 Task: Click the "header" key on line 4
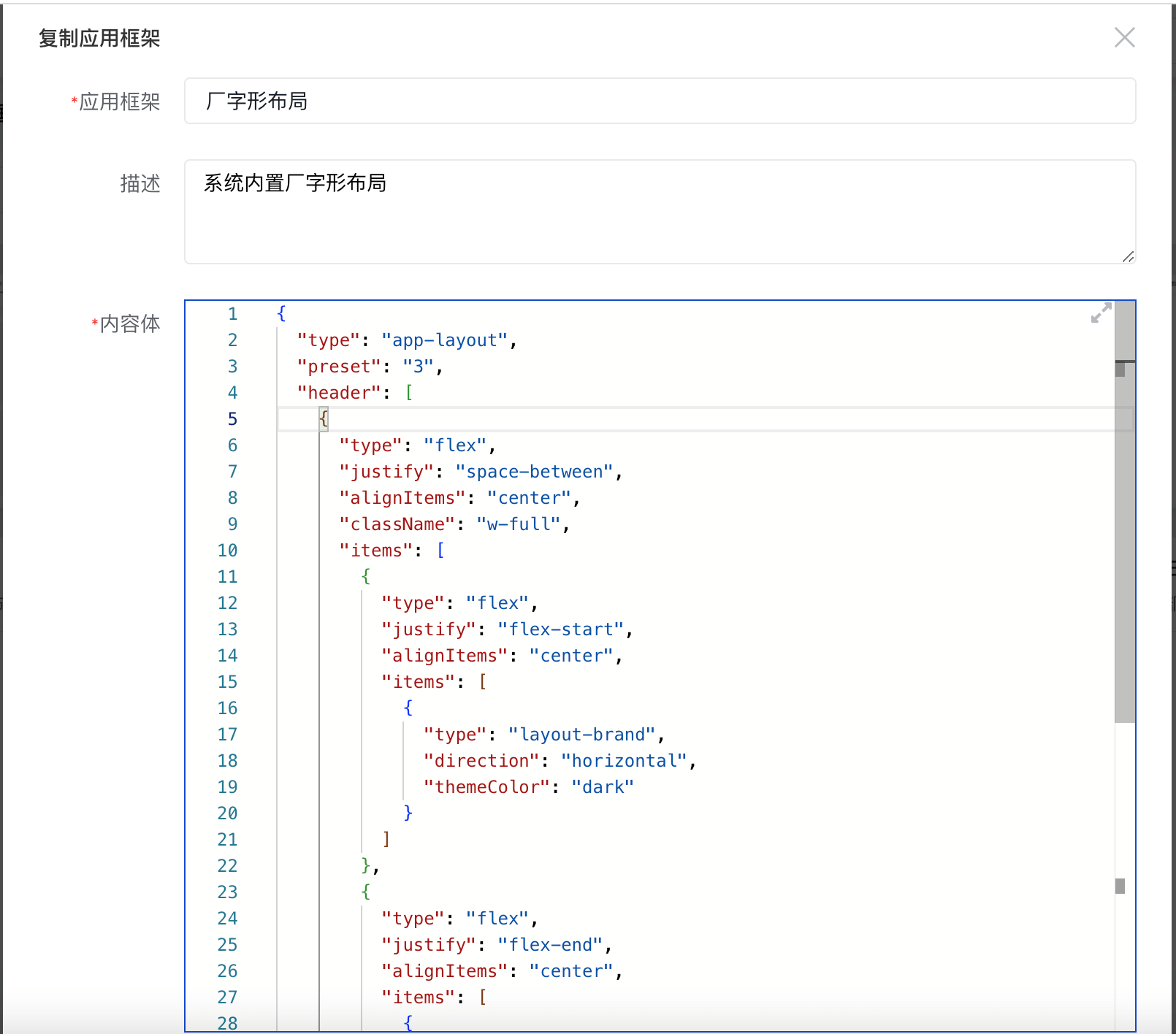(339, 393)
